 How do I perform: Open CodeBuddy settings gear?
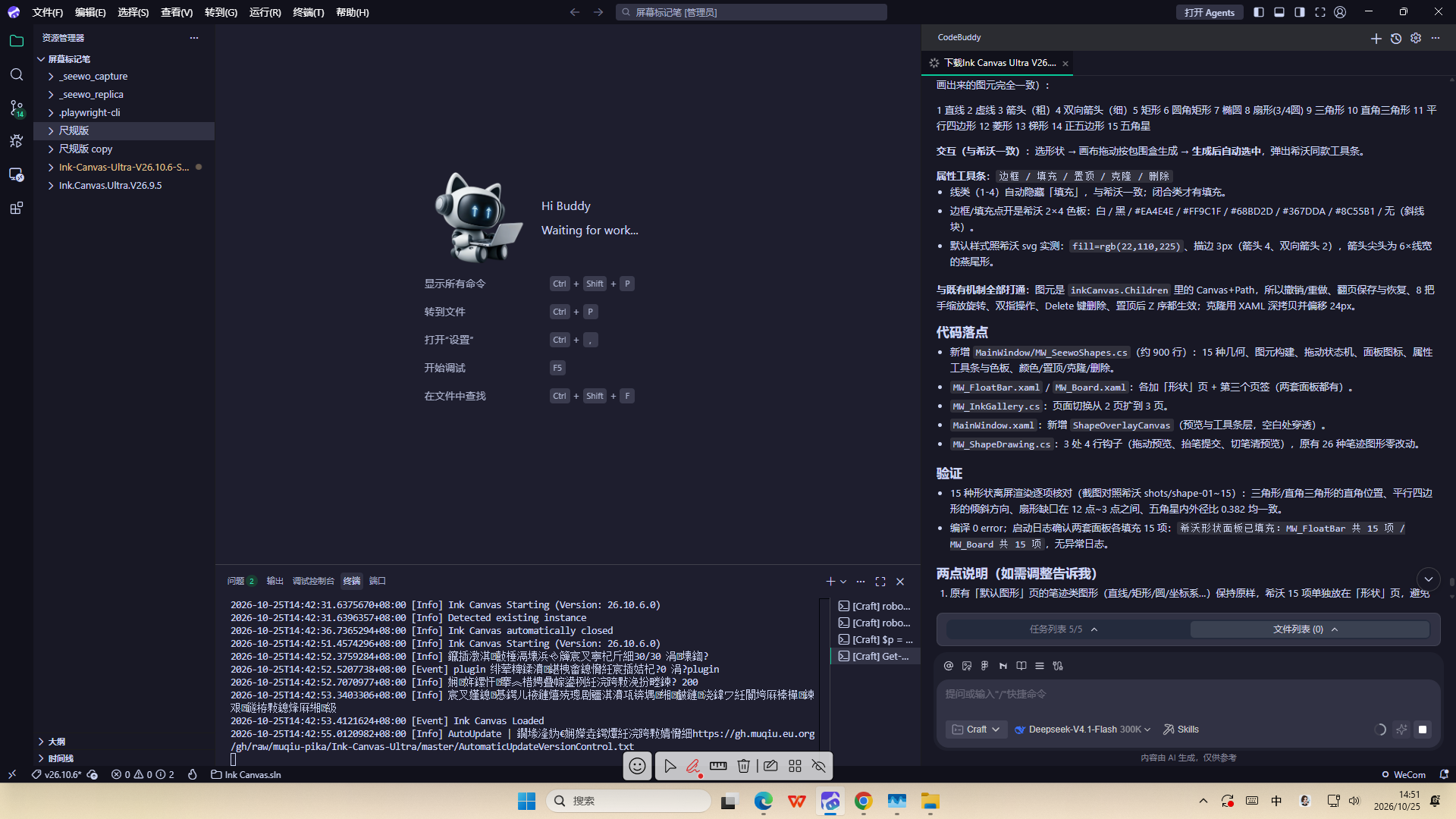point(1416,38)
